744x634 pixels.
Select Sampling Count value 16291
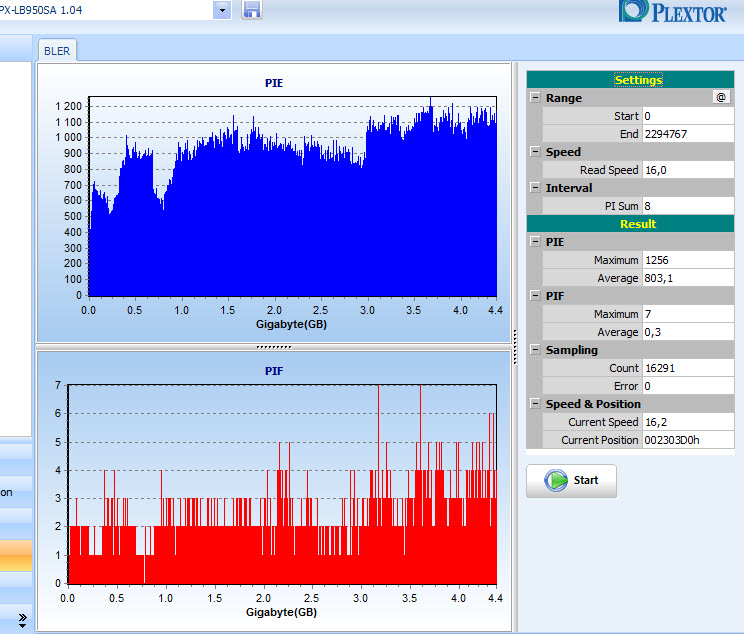point(688,368)
